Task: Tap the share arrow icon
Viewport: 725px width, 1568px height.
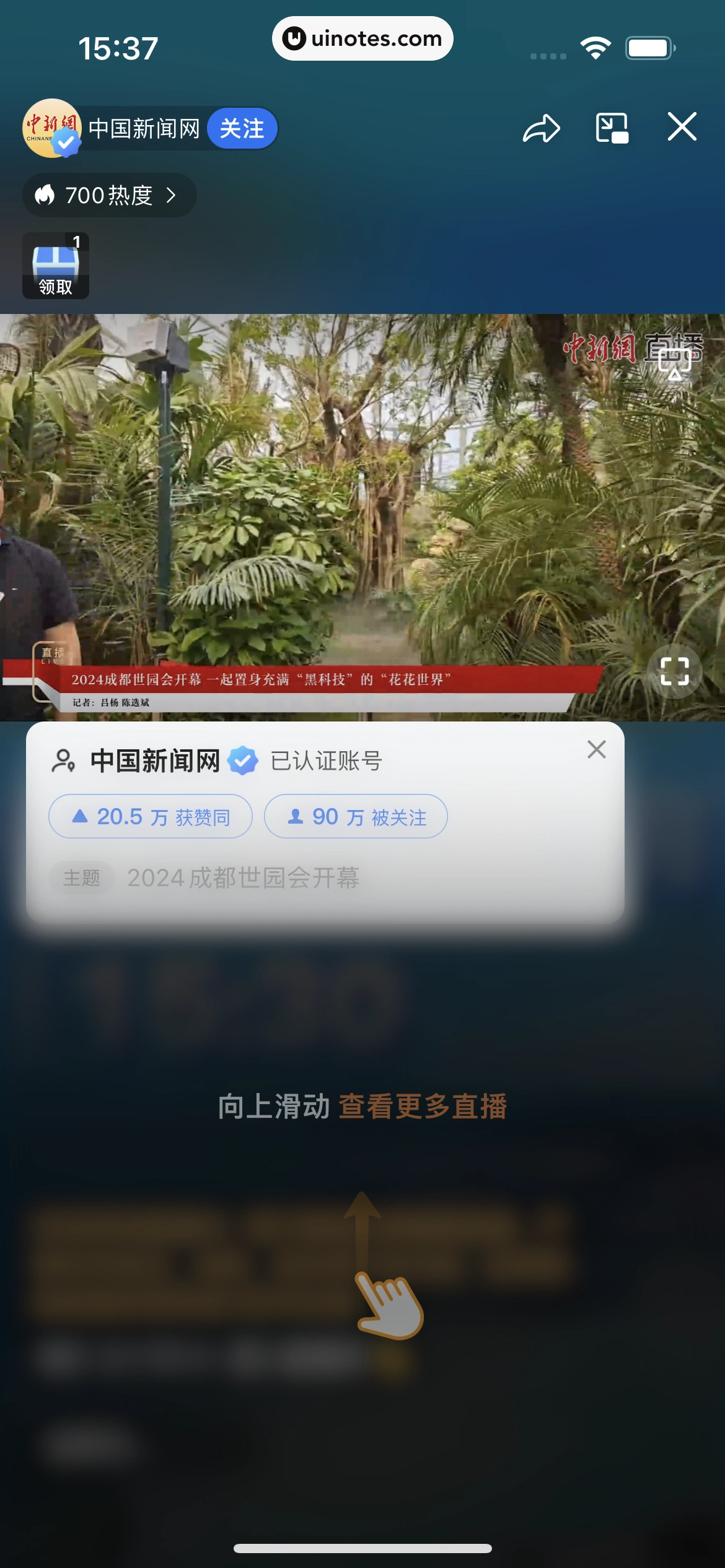Action: (x=542, y=128)
